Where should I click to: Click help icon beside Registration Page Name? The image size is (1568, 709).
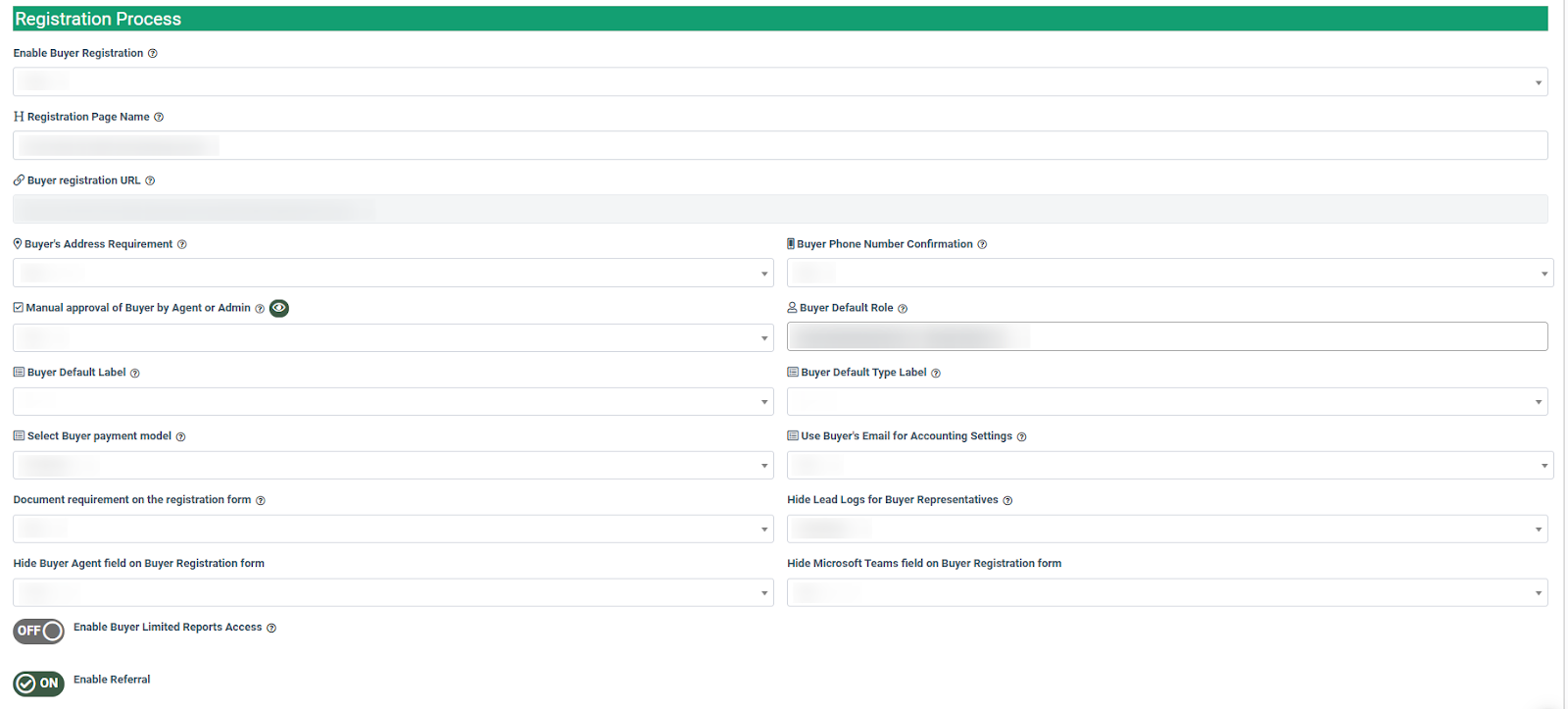coord(159,118)
